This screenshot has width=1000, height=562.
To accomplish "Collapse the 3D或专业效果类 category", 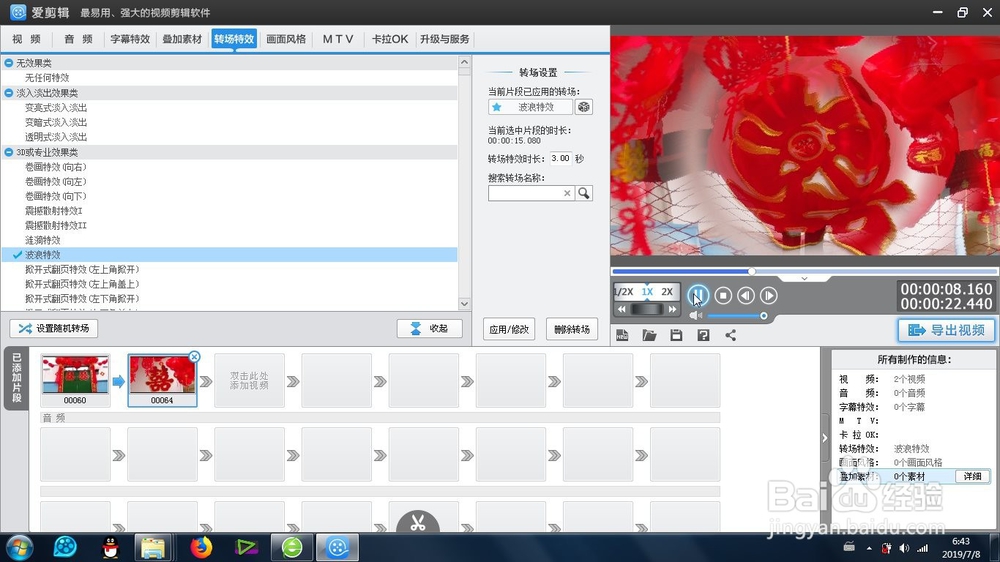I will coord(9,152).
